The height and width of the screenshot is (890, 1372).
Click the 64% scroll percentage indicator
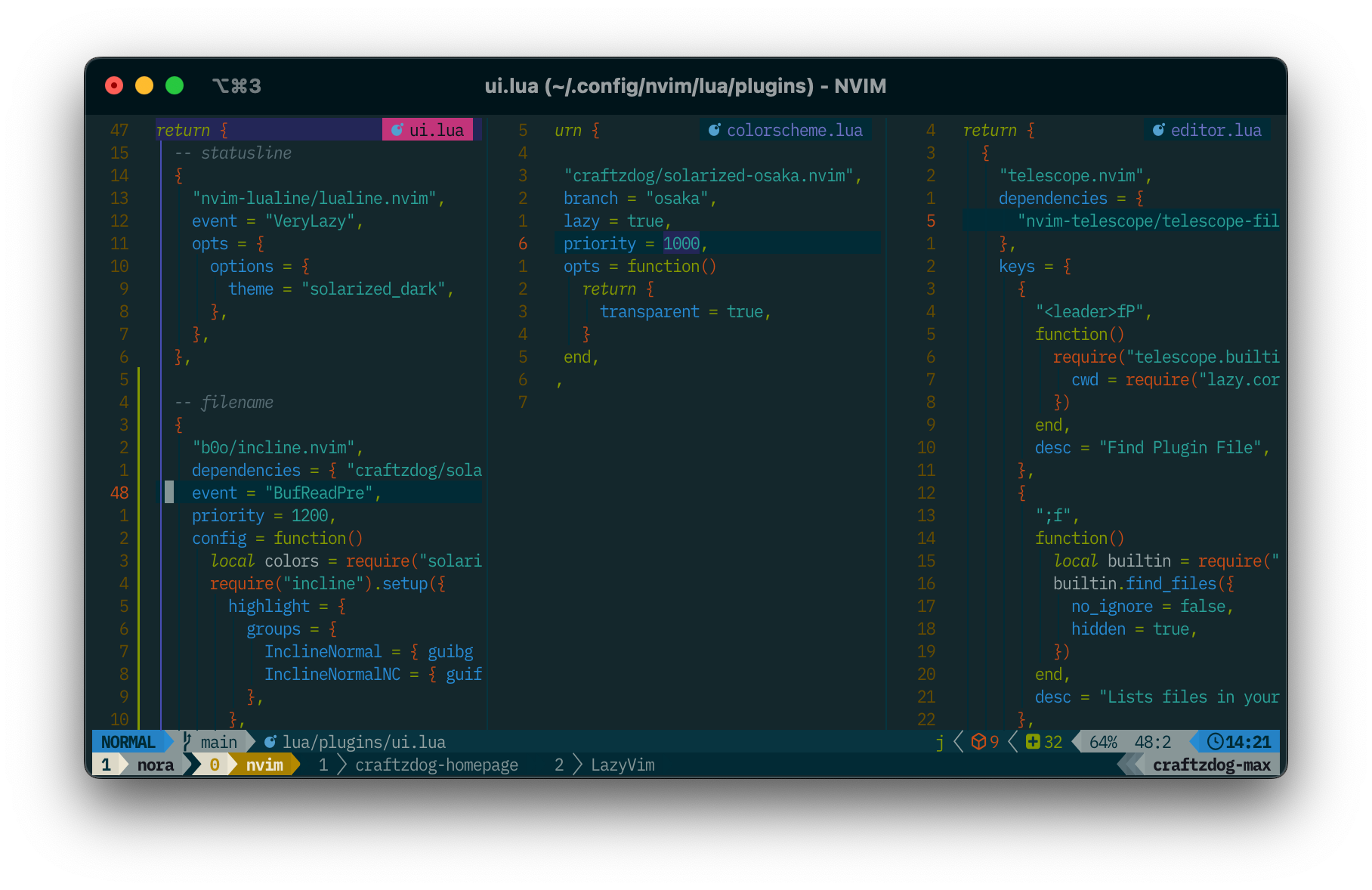[x=1103, y=742]
